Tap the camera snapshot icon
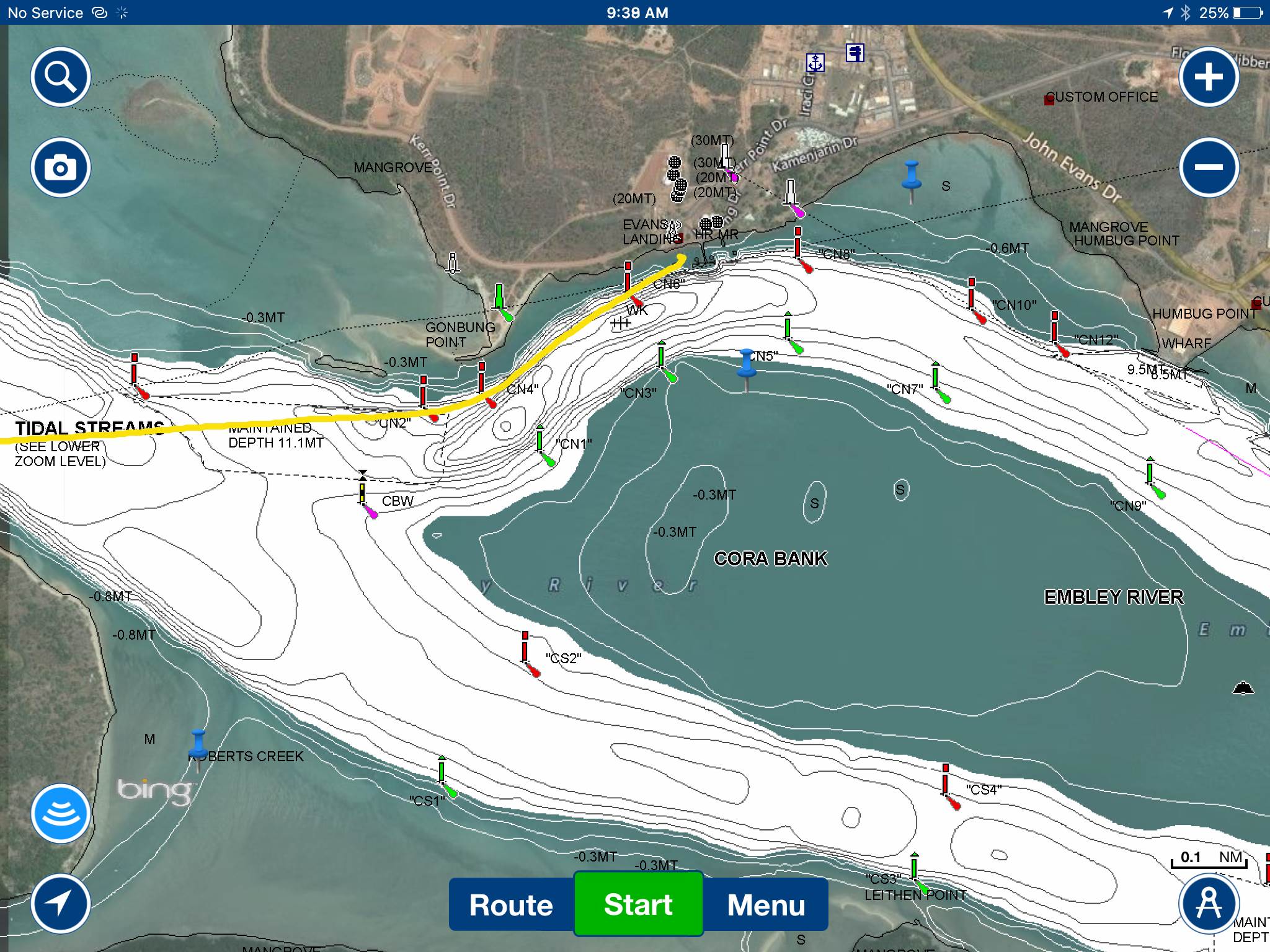Viewport: 1270px width, 952px height. (61, 167)
